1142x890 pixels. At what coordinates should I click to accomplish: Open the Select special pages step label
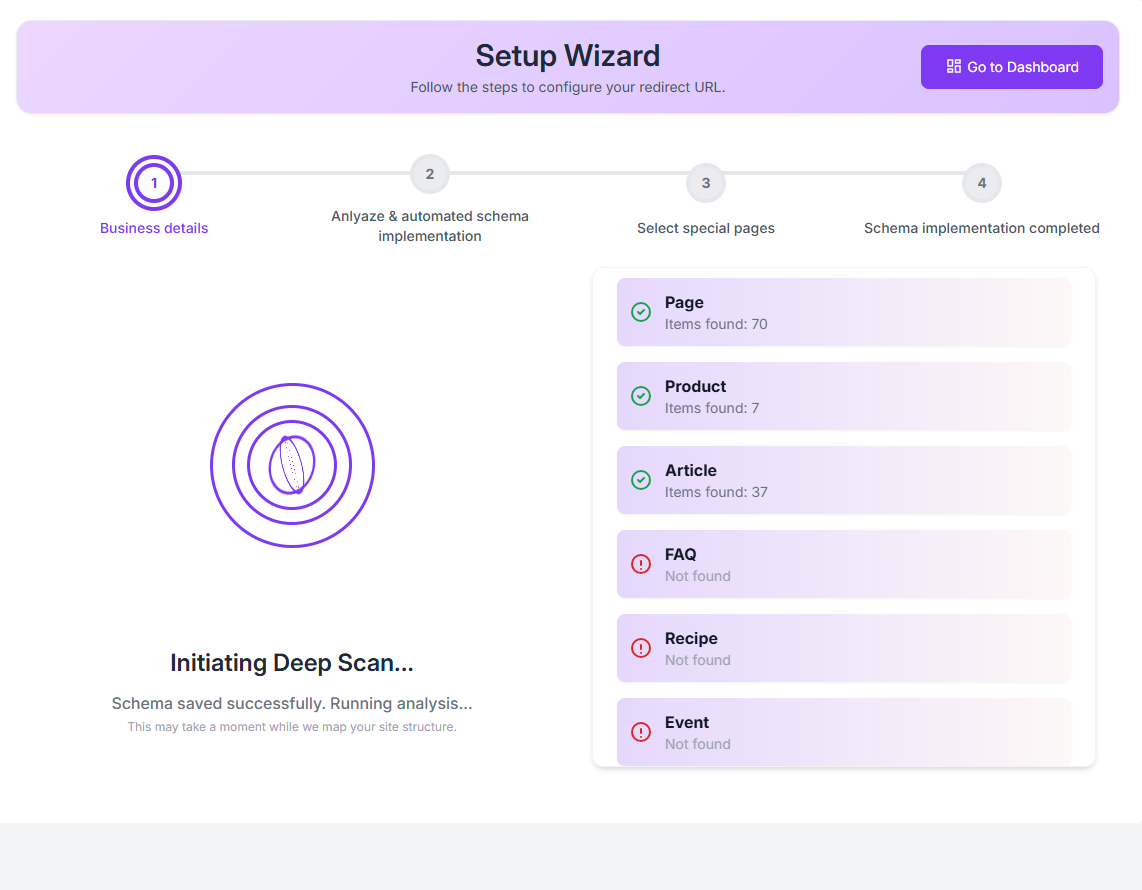point(706,228)
